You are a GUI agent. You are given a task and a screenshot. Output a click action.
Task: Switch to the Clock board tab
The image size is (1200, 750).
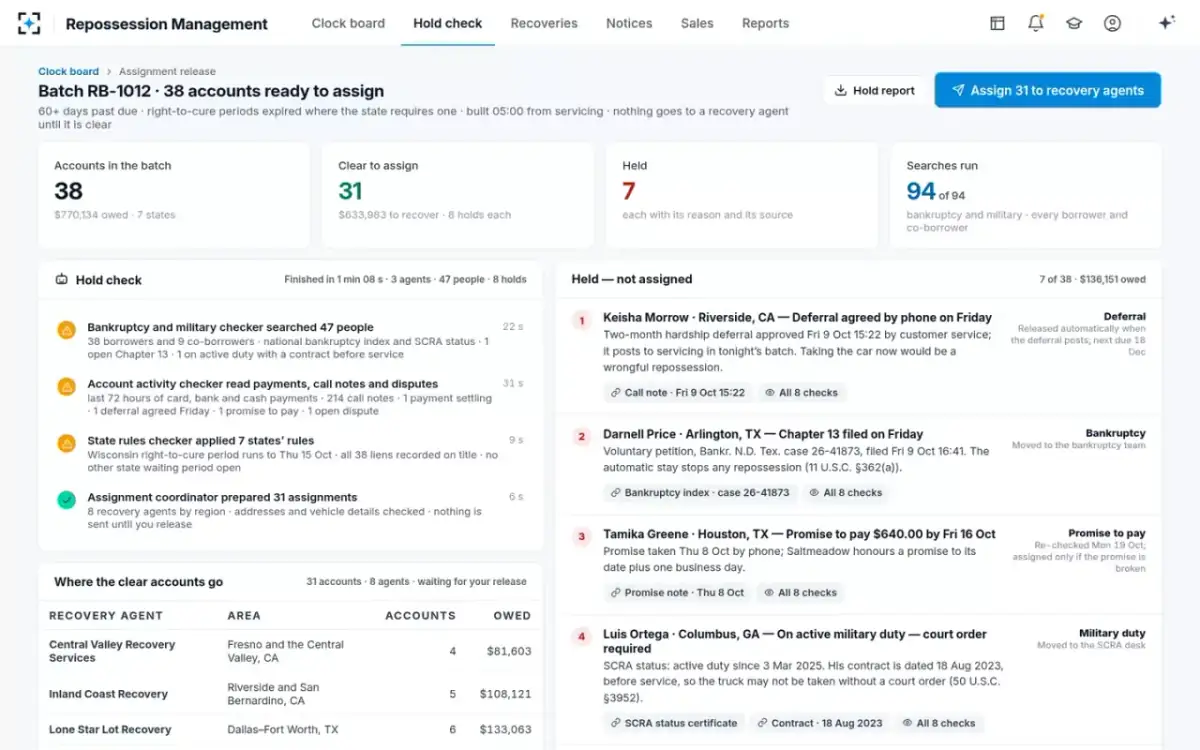[348, 23]
